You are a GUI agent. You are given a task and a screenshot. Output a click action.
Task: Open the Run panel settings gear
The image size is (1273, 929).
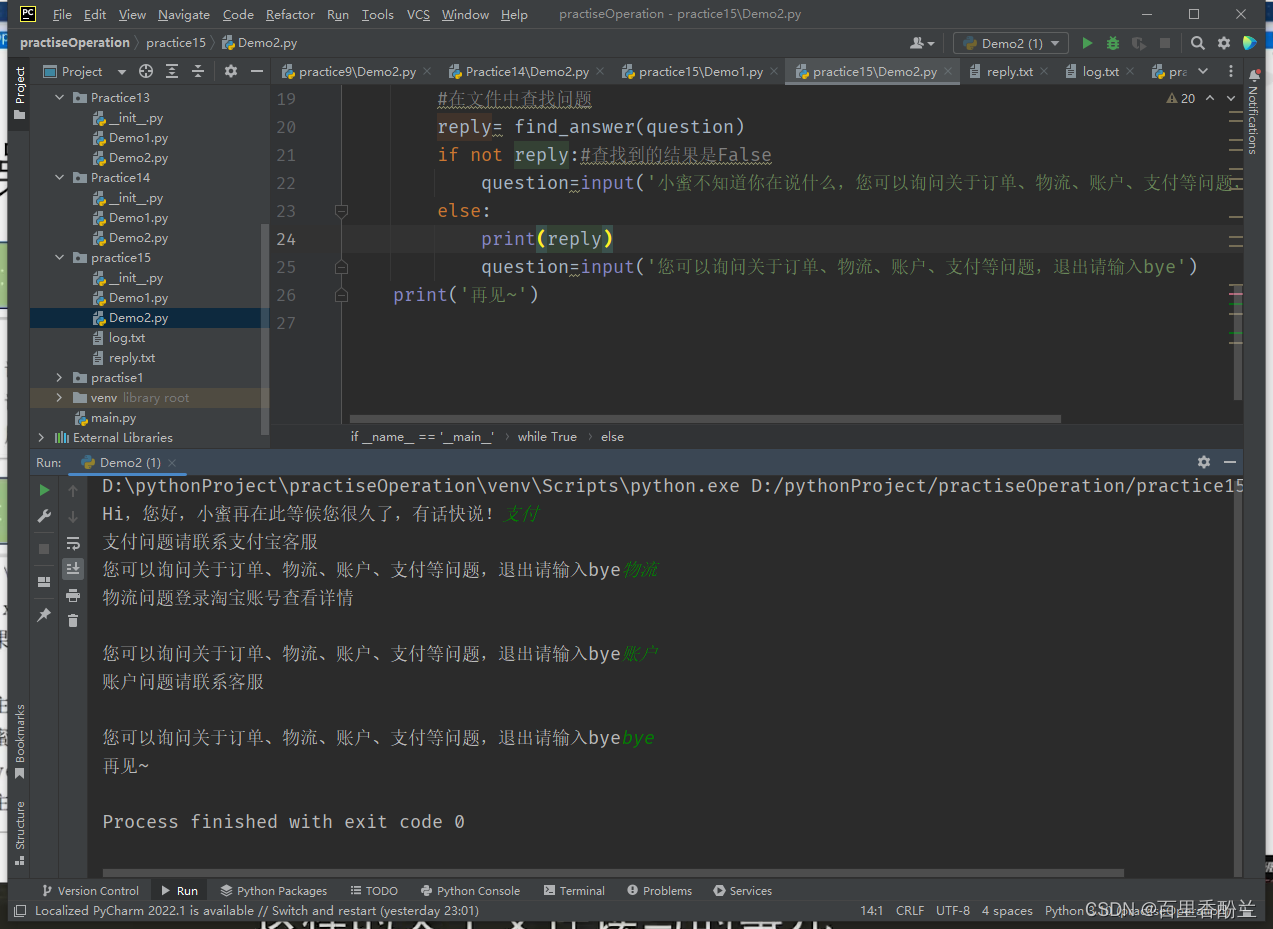(x=1204, y=462)
